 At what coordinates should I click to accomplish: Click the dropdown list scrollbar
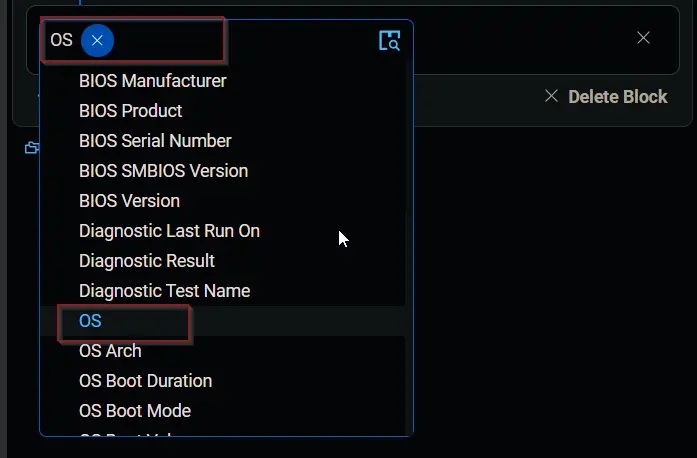pos(409,249)
